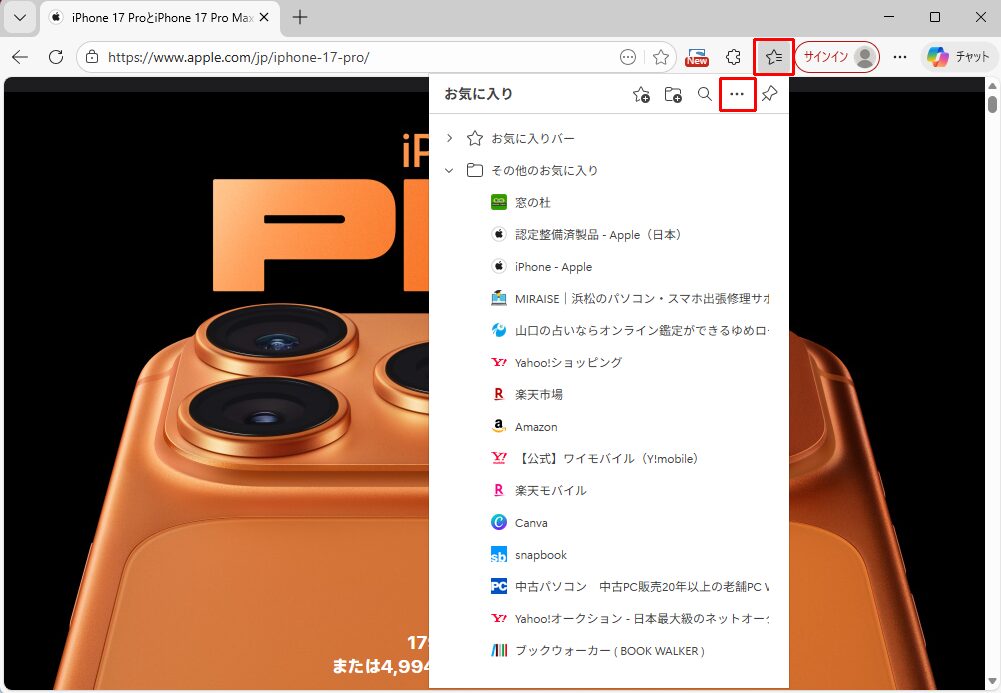Collapse the その他のお気に入り folder
The width and height of the screenshot is (1001, 693).
click(450, 170)
